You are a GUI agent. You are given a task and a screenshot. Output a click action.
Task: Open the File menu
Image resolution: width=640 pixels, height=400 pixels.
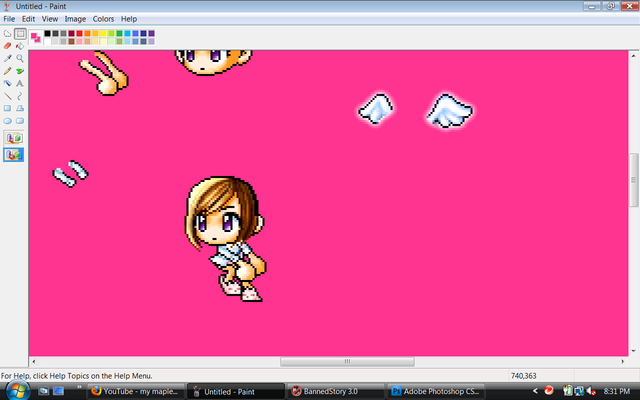(x=9, y=19)
